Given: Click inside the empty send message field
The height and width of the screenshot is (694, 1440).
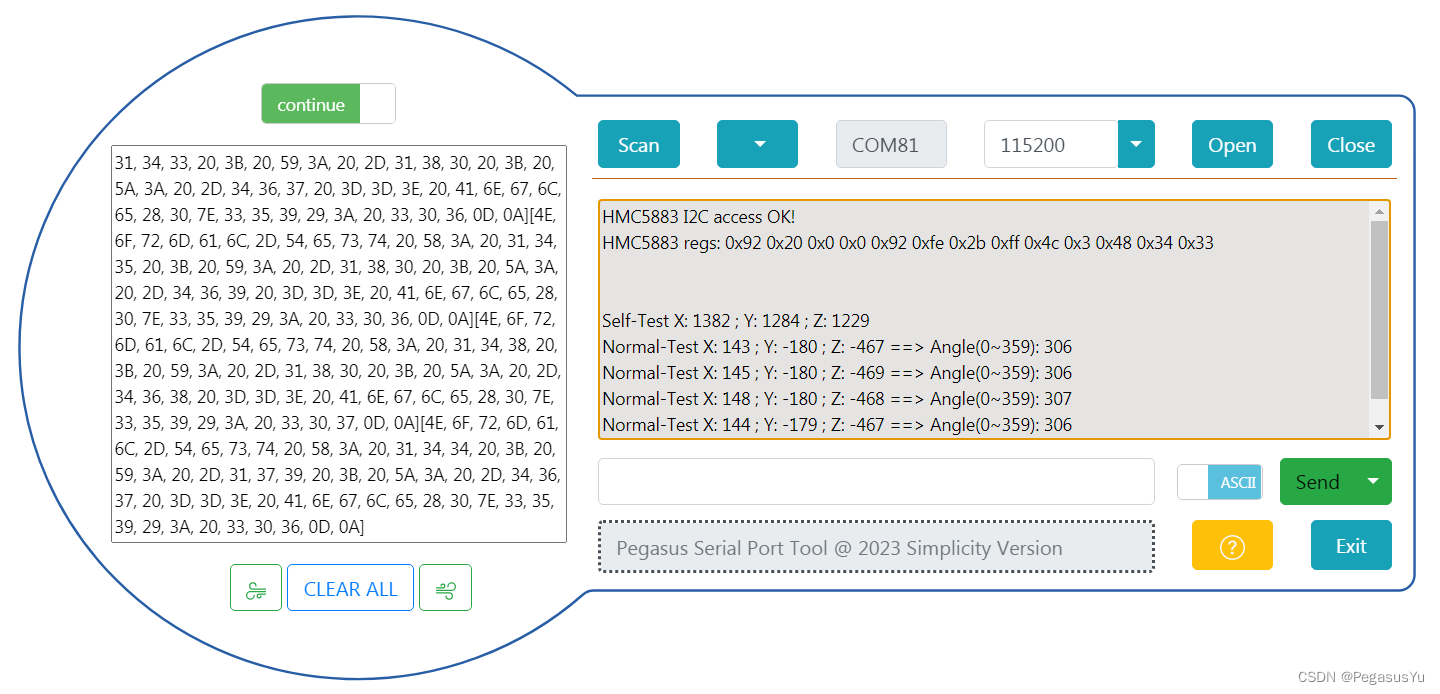Looking at the screenshot, I should [x=877, y=481].
